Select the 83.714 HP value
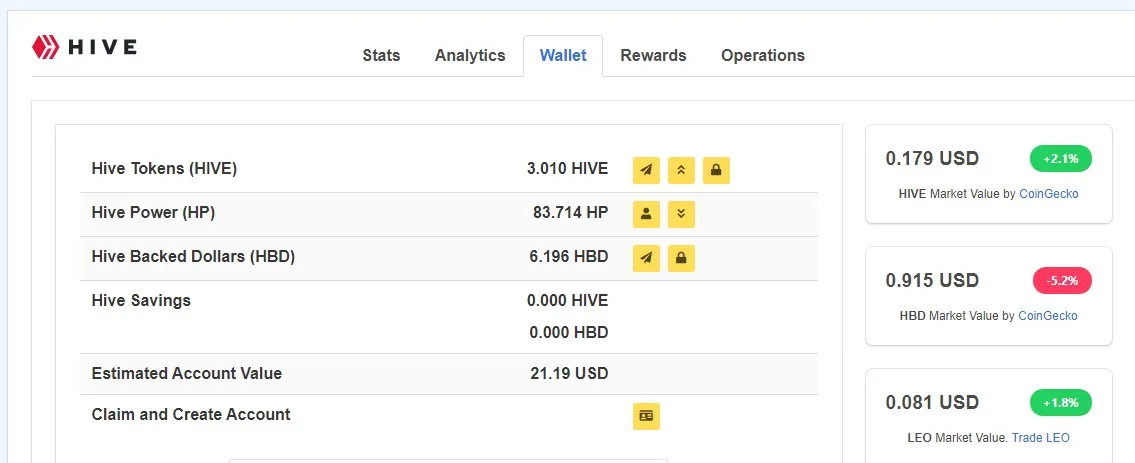Viewport: 1135px width, 463px height. [570, 213]
